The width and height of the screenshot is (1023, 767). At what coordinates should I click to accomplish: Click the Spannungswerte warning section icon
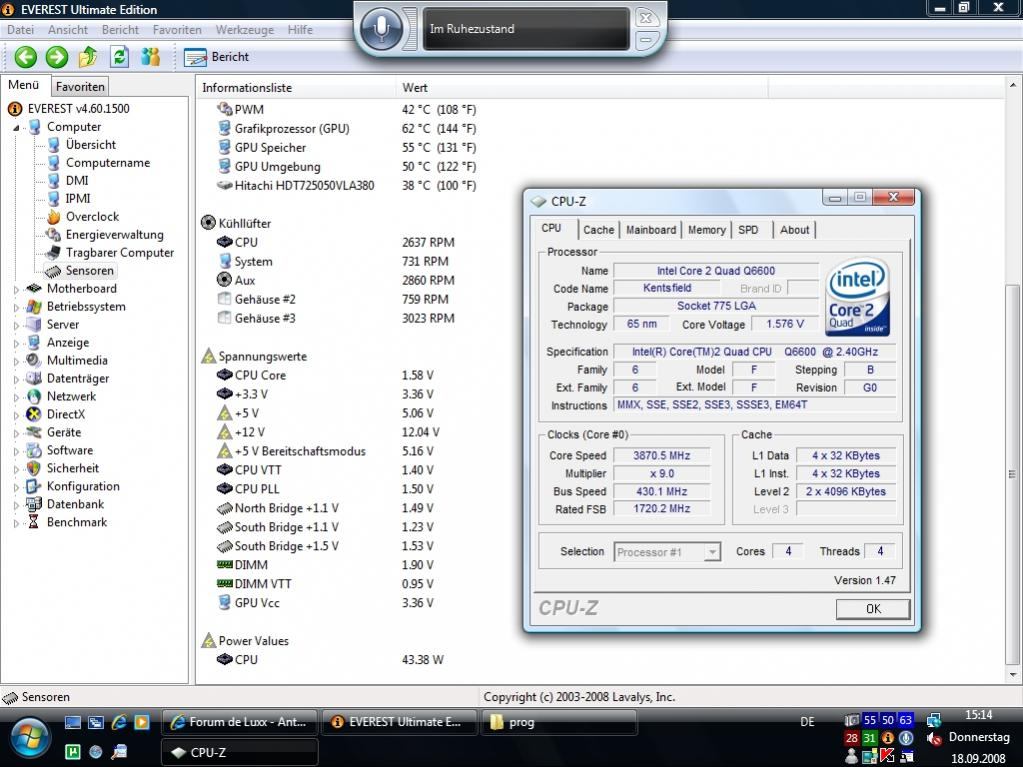point(208,356)
